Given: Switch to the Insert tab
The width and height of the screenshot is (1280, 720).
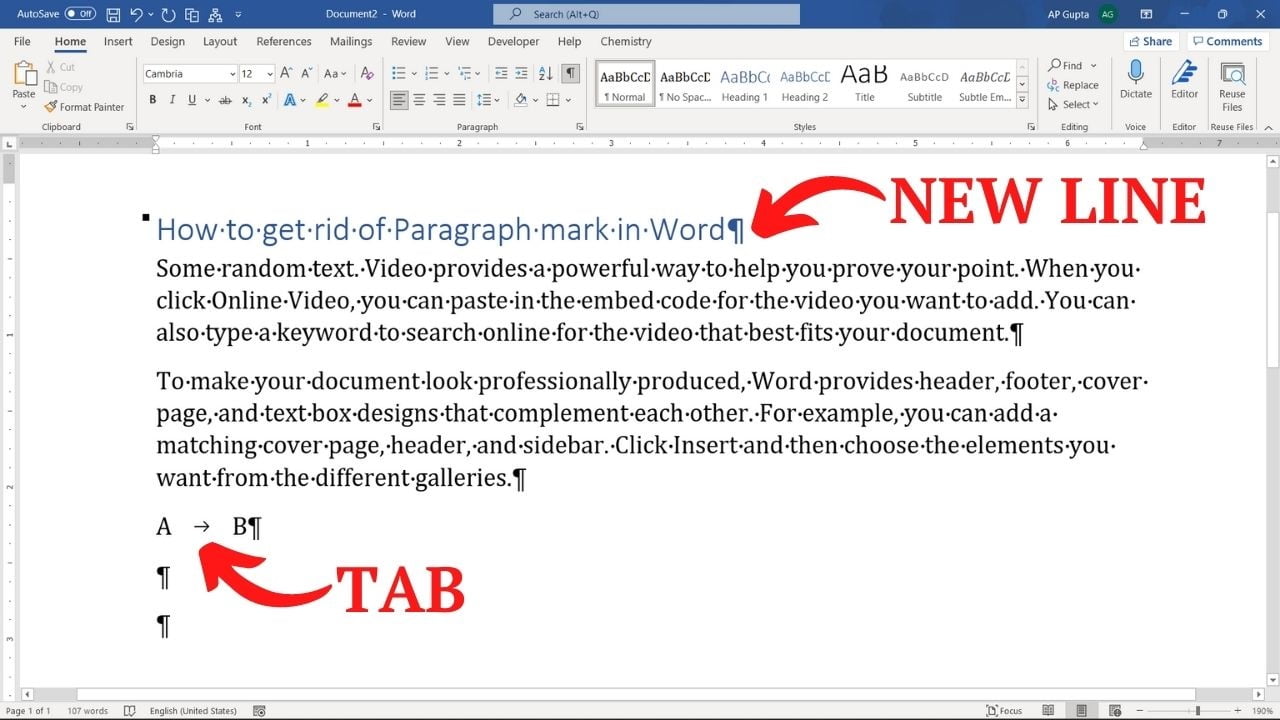Looking at the screenshot, I should click(x=118, y=42).
